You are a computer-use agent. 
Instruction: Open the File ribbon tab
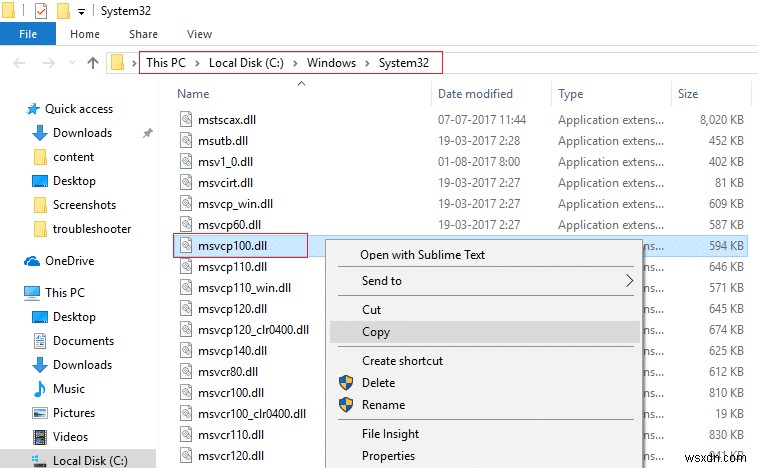(x=28, y=34)
